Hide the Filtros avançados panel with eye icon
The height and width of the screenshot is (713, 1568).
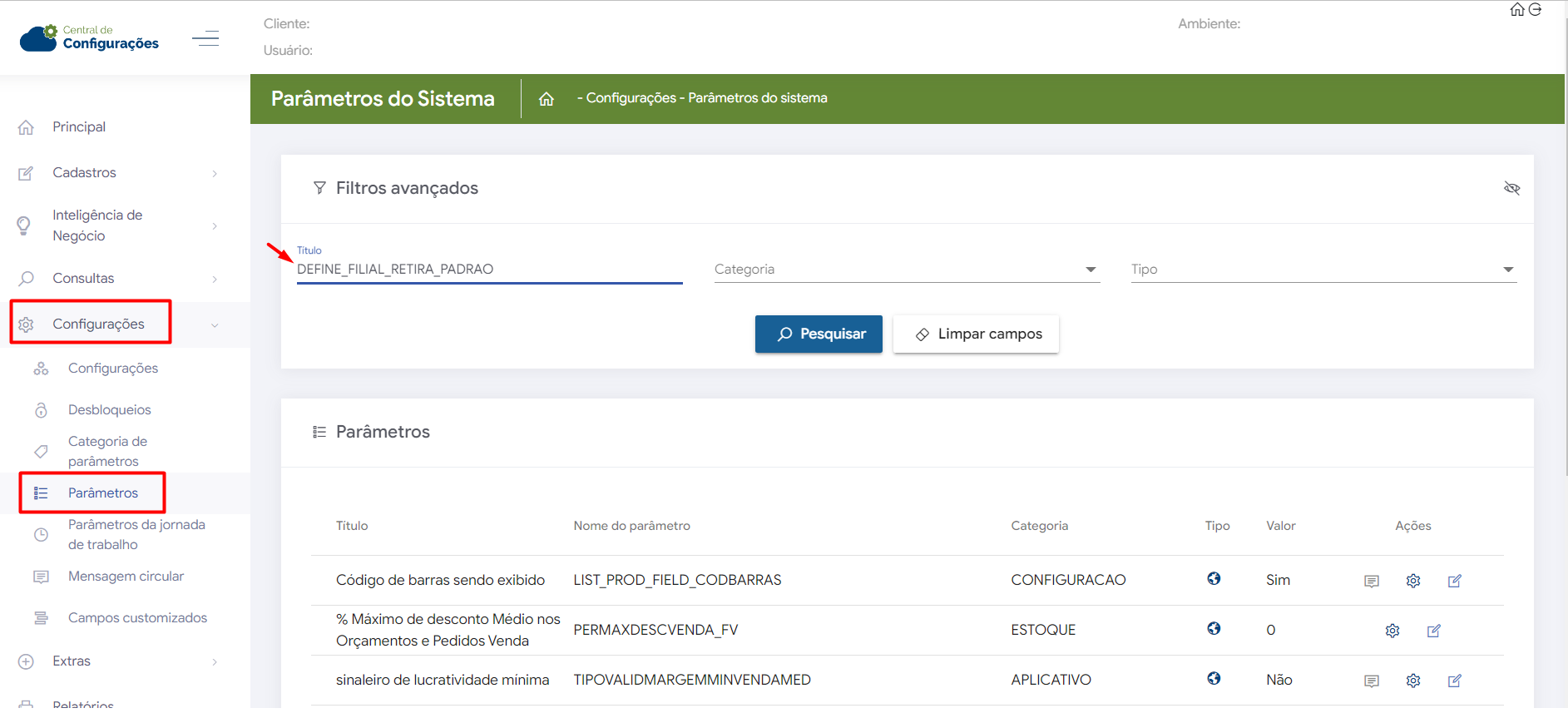pyautogui.click(x=1511, y=188)
